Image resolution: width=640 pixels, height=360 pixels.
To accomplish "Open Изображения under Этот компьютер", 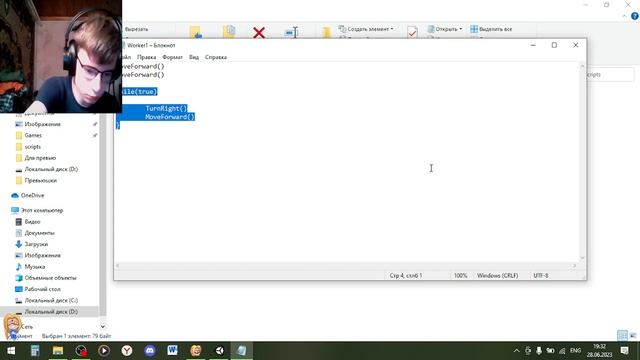I will (42, 256).
